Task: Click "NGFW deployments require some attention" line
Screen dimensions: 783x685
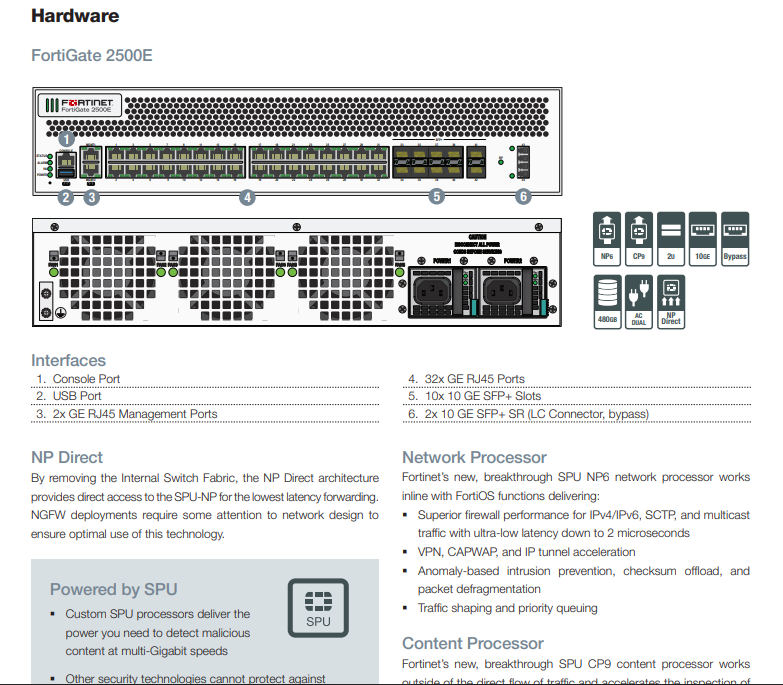Action: (205, 515)
